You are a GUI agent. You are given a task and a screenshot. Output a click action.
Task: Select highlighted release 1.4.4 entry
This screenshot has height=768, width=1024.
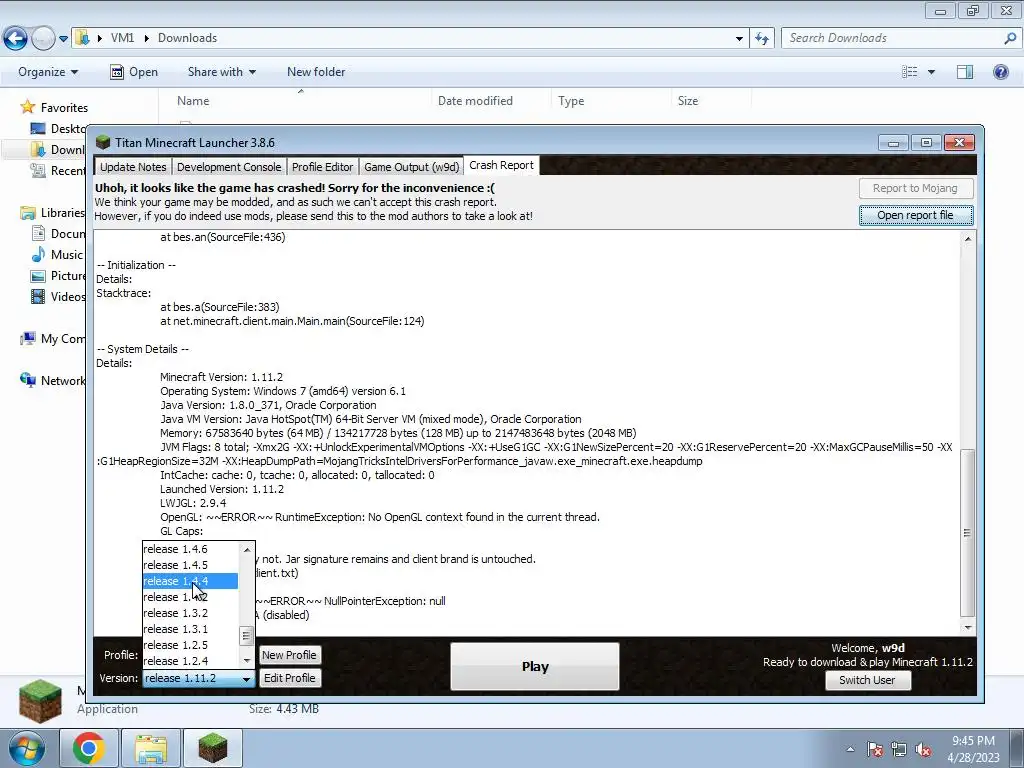[191, 581]
